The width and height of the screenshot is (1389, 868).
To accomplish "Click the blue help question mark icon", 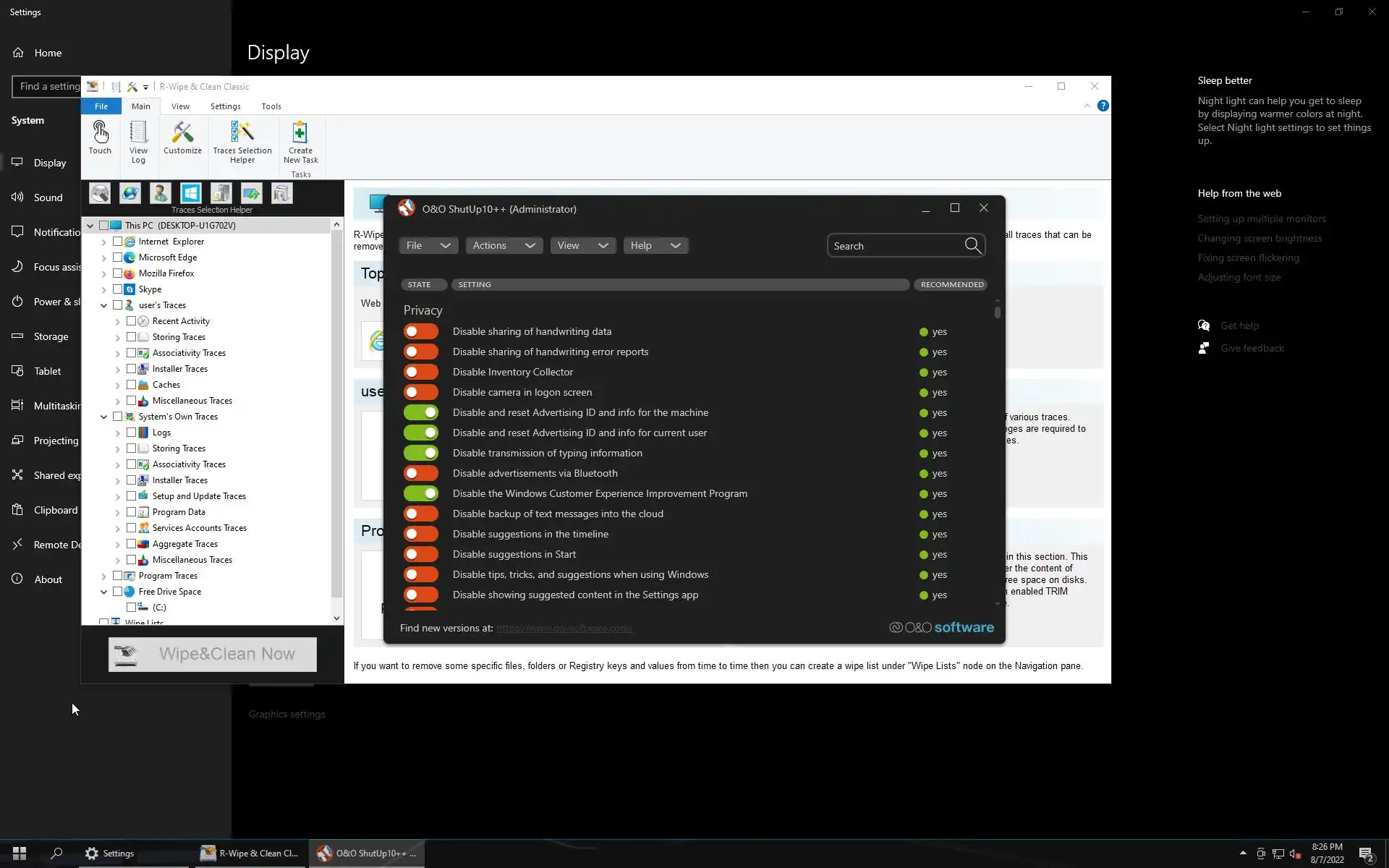I will pyautogui.click(x=1103, y=106).
